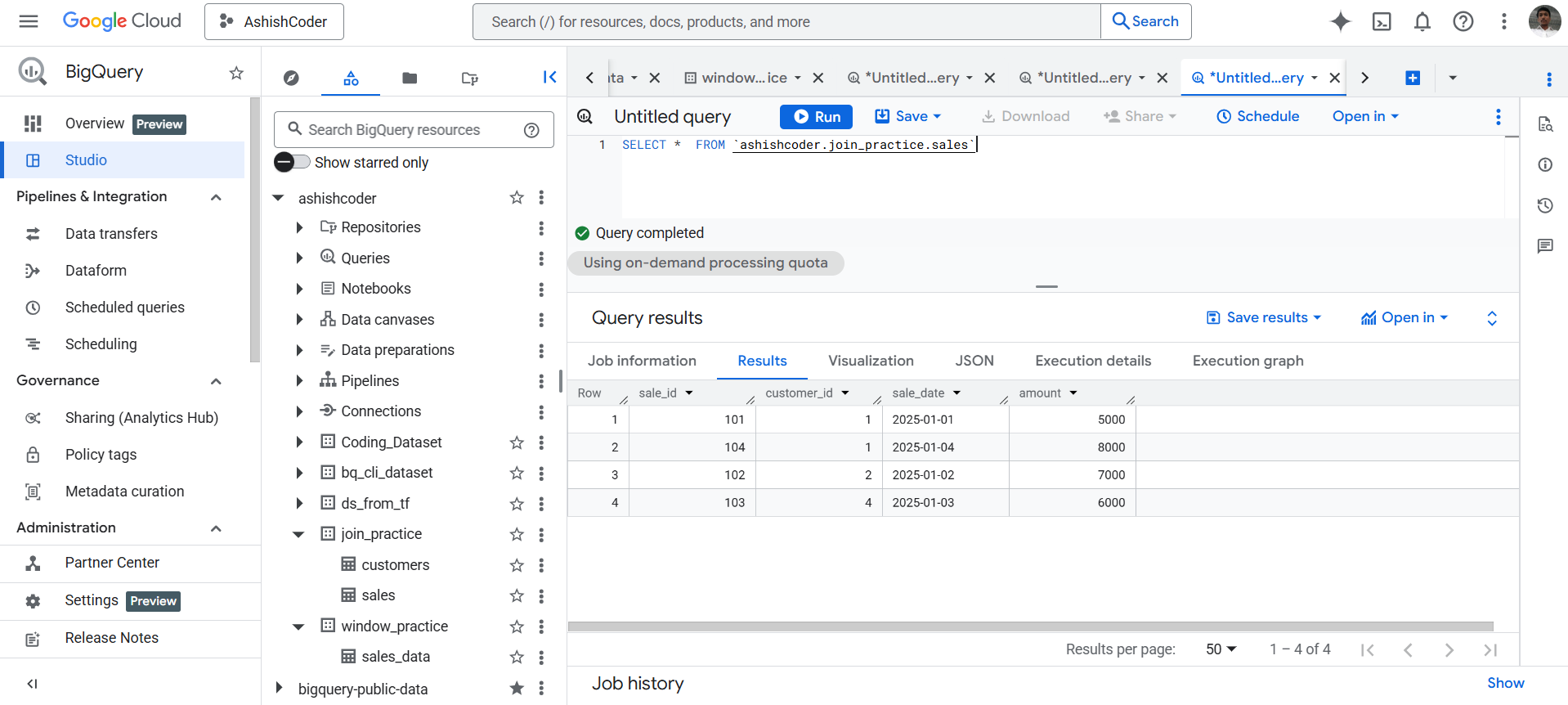This screenshot has width=1568, height=705.
Task: Focus the Search BigQuery resources field
Action: pos(414,130)
